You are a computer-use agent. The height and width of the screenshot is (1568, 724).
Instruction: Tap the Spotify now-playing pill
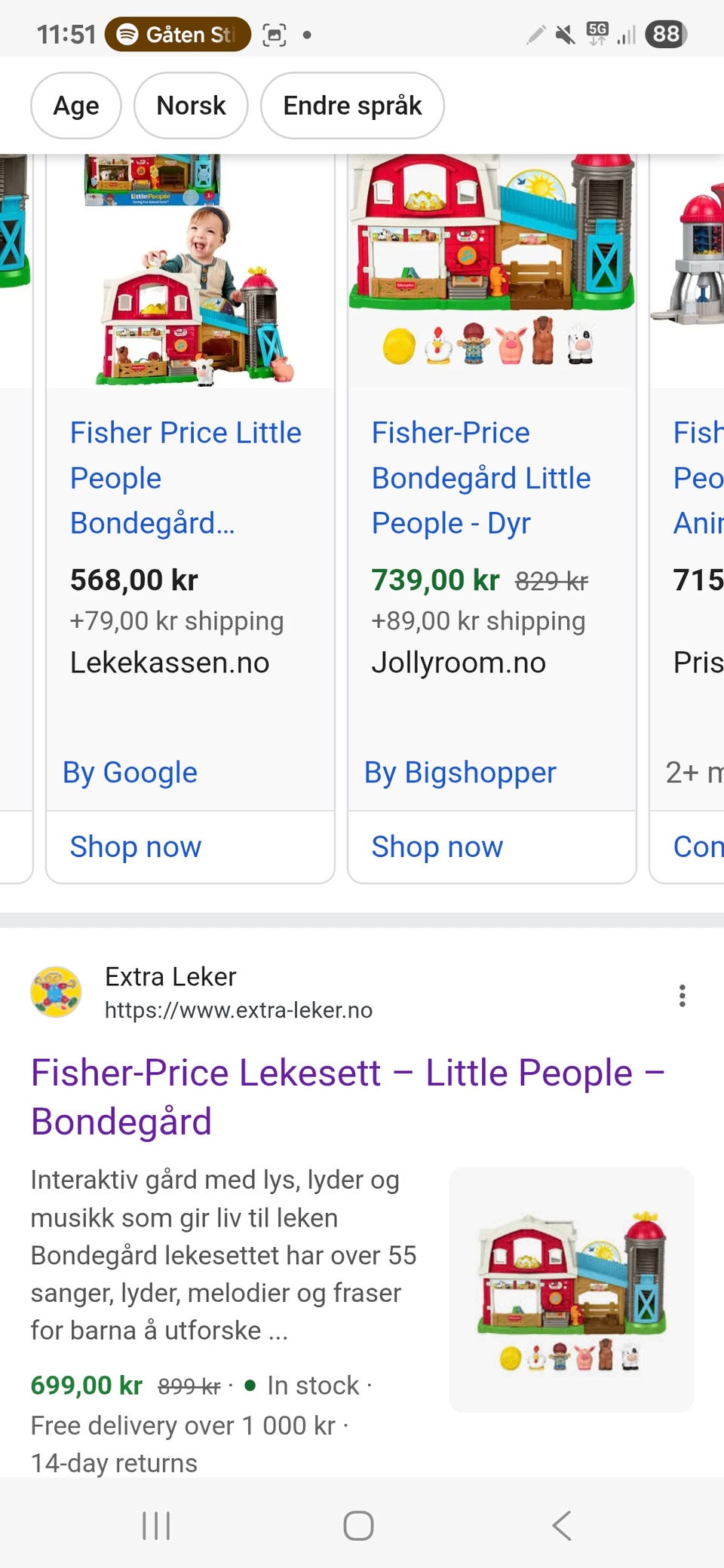pyautogui.click(x=177, y=34)
